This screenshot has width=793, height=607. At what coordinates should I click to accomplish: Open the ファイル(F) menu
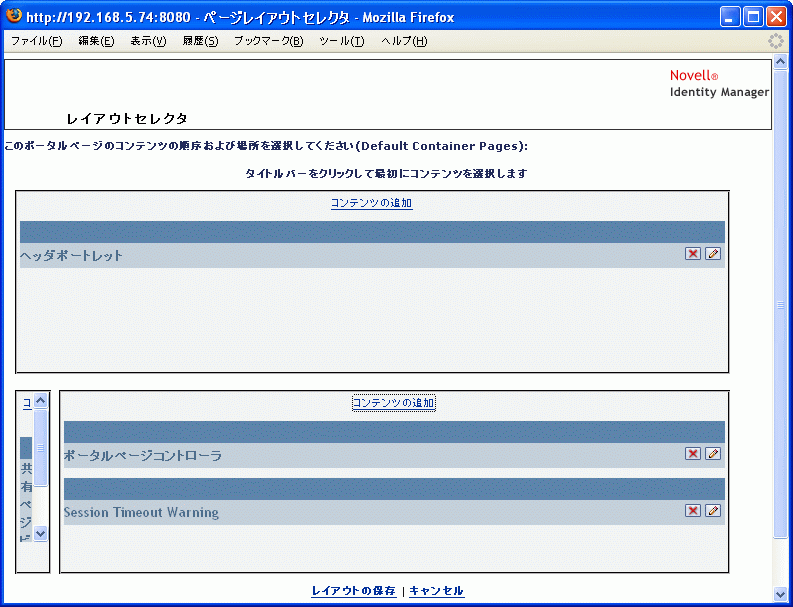click(36, 41)
